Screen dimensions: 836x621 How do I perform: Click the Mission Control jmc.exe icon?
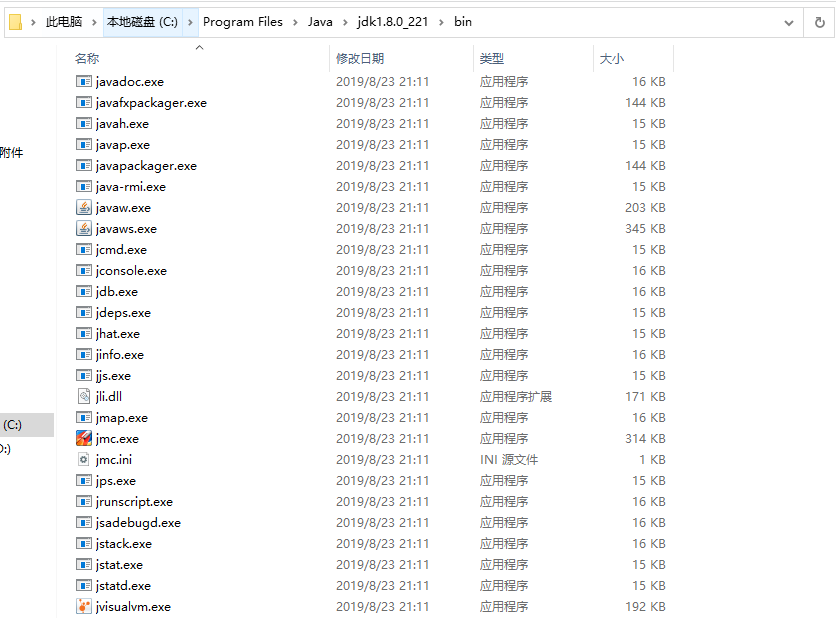[84, 439]
